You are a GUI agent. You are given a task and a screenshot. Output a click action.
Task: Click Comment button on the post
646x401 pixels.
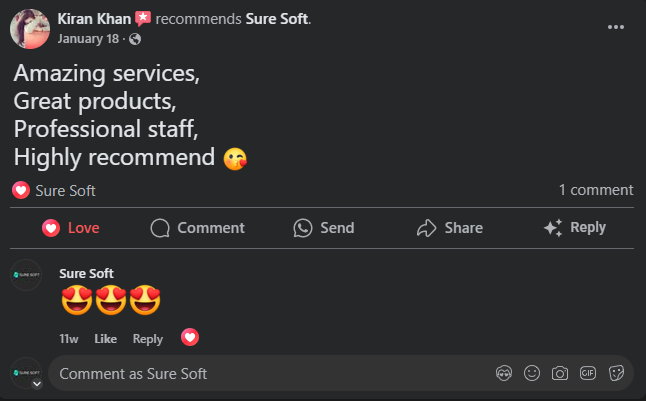pyautogui.click(x=197, y=228)
